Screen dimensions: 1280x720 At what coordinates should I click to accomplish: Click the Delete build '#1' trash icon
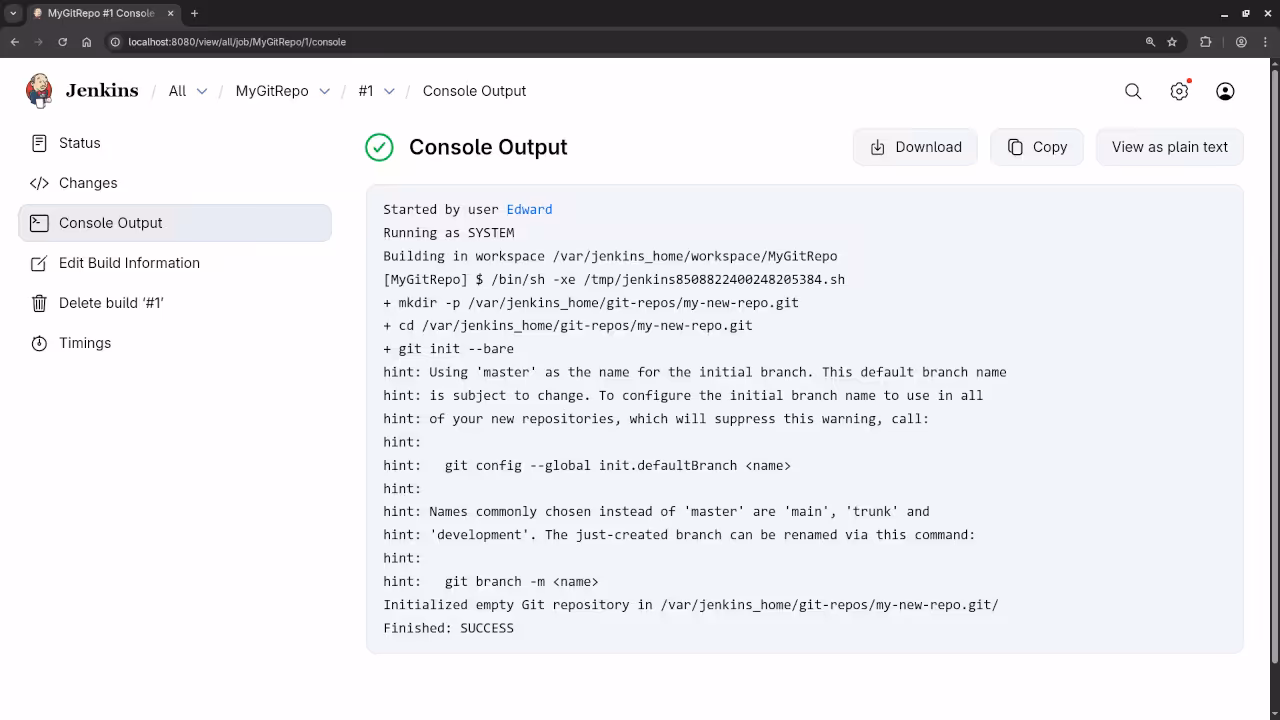point(39,303)
